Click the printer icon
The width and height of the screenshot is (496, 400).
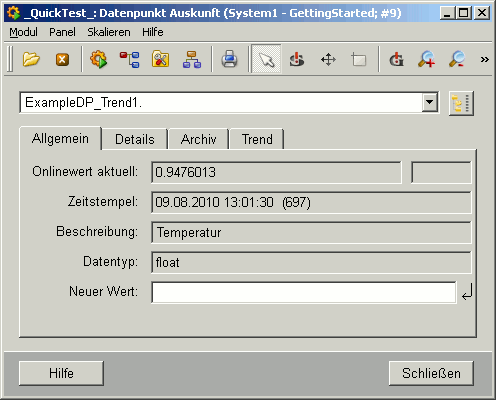(x=229, y=59)
